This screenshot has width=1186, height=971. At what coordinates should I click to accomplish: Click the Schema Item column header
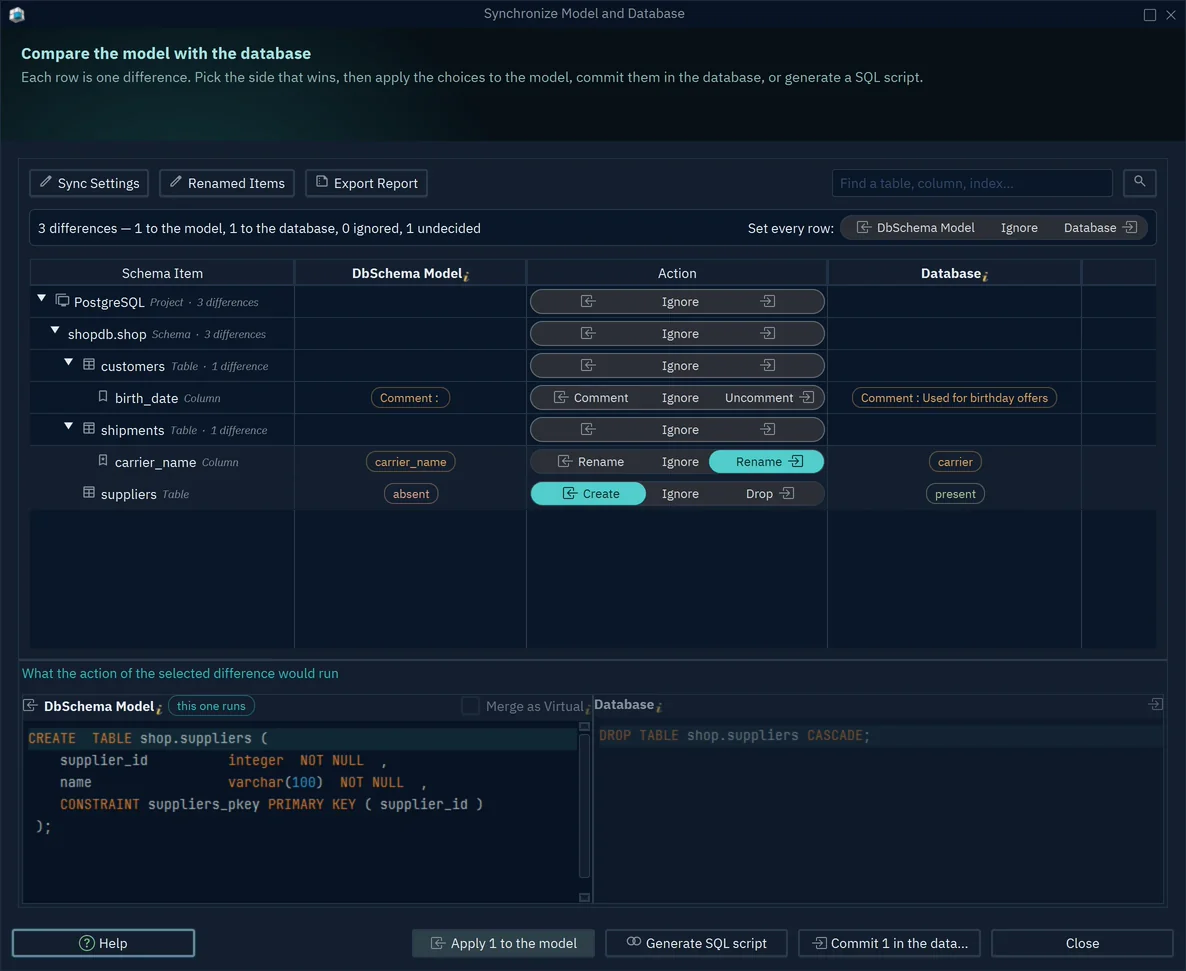coord(162,273)
